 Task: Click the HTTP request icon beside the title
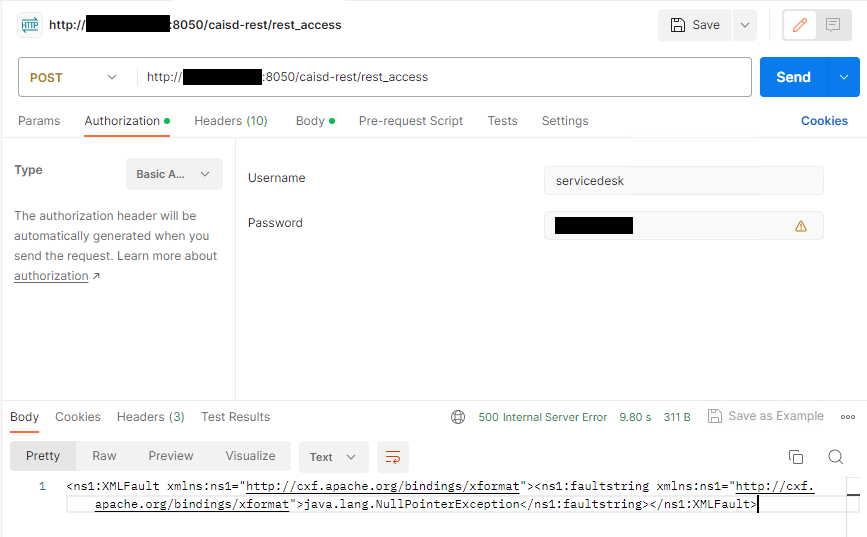pyautogui.click(x=30, y=25)
